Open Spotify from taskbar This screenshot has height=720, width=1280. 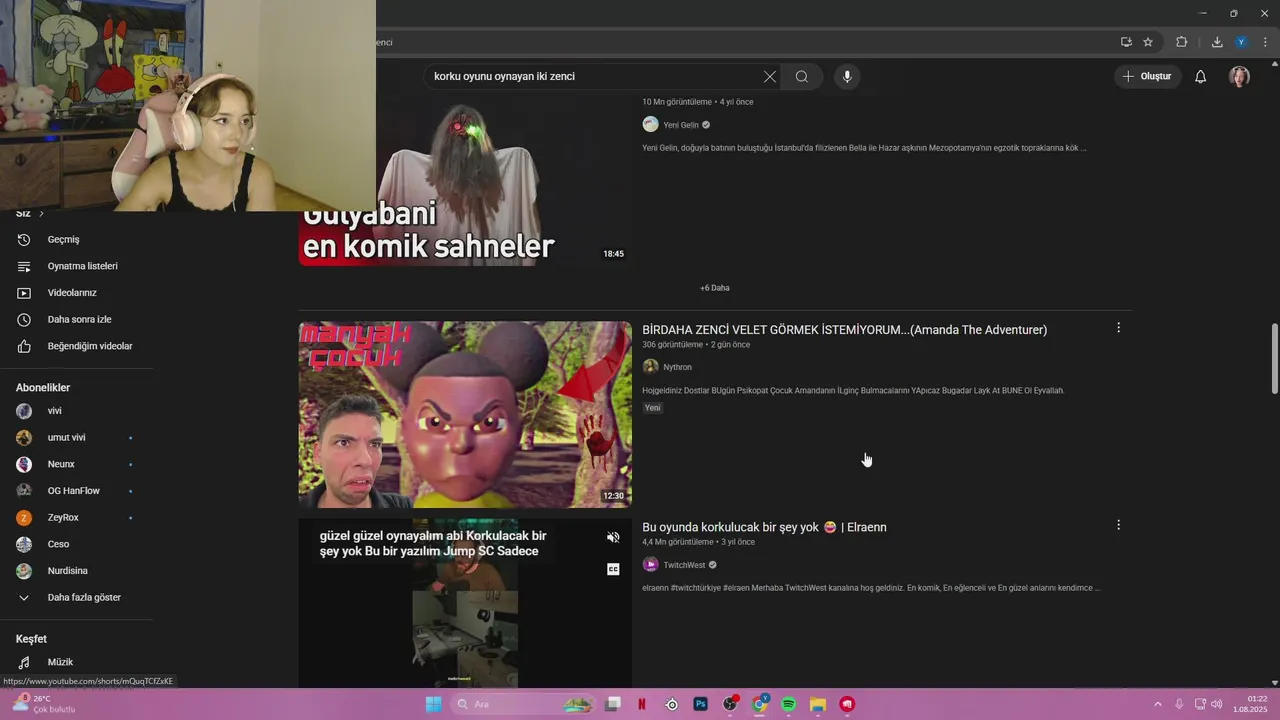click(x=788, y=704)
